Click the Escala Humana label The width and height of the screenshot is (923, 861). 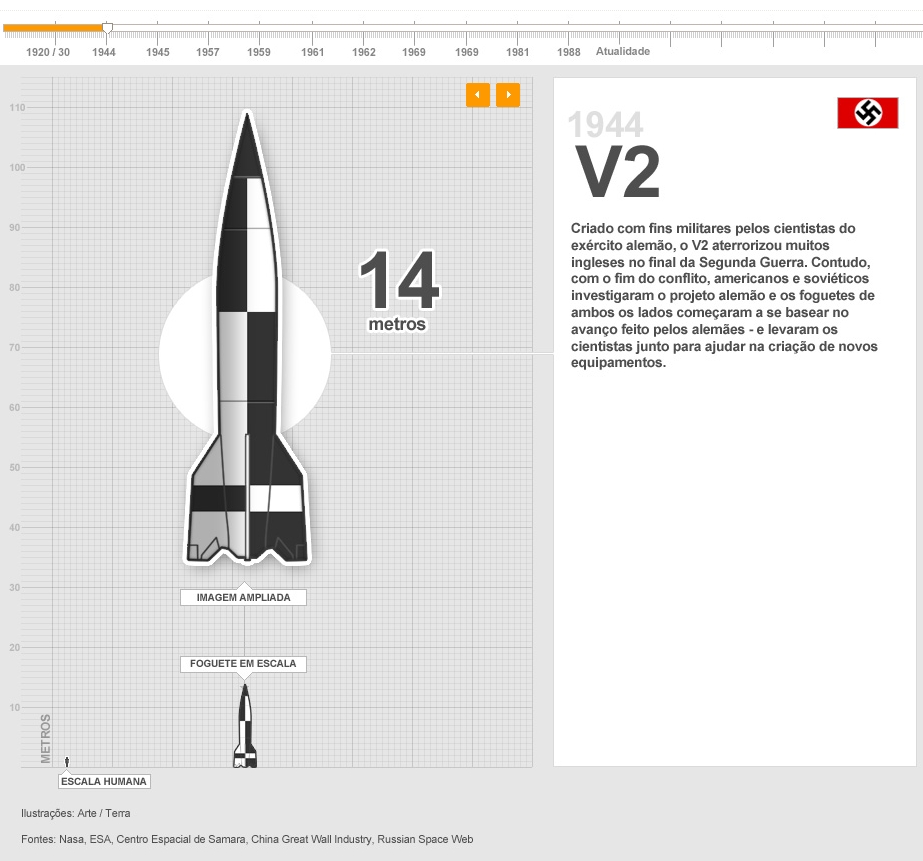click(x=103, y=782)
